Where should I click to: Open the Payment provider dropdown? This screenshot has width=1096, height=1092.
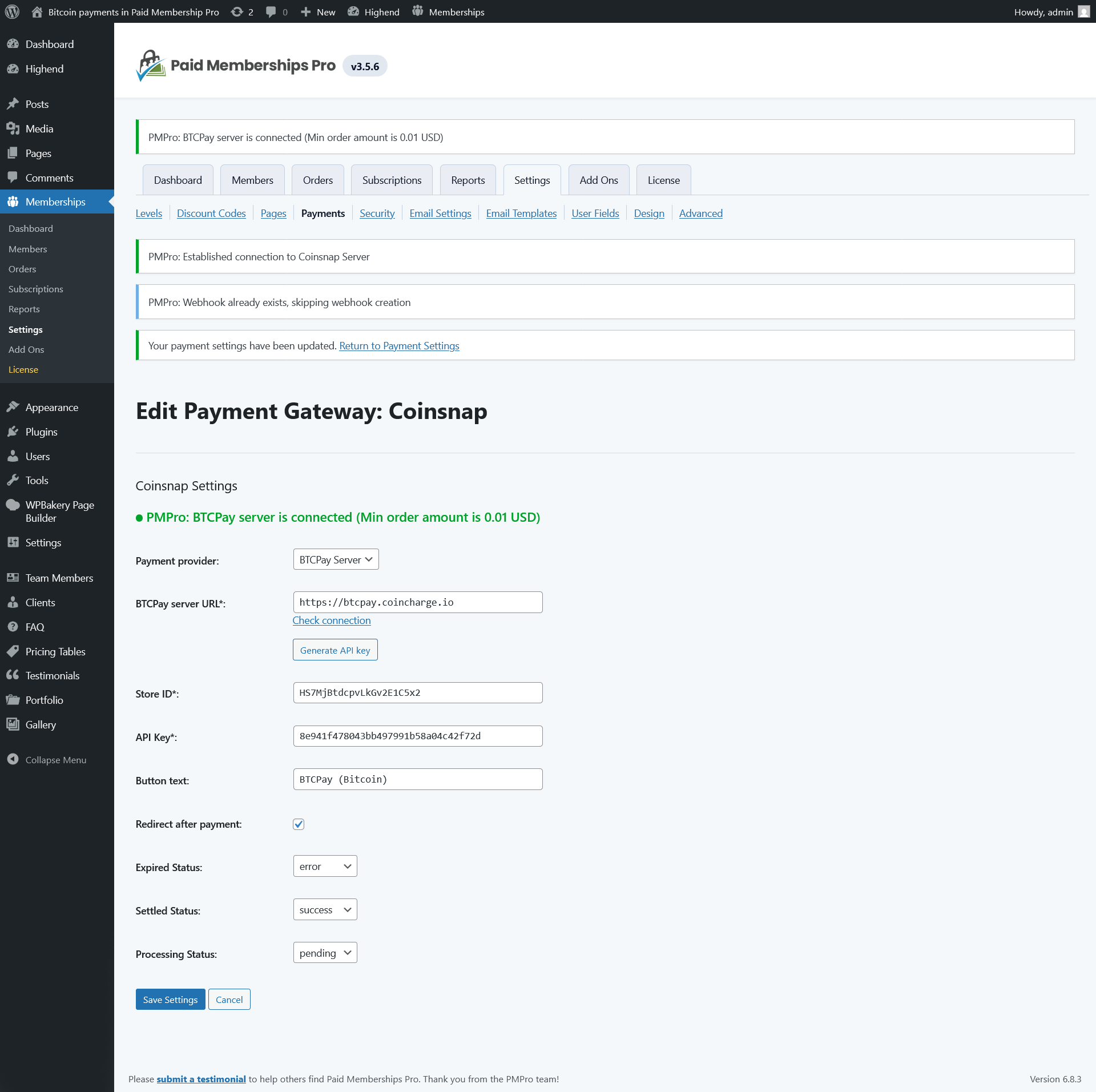coord(336,559)
